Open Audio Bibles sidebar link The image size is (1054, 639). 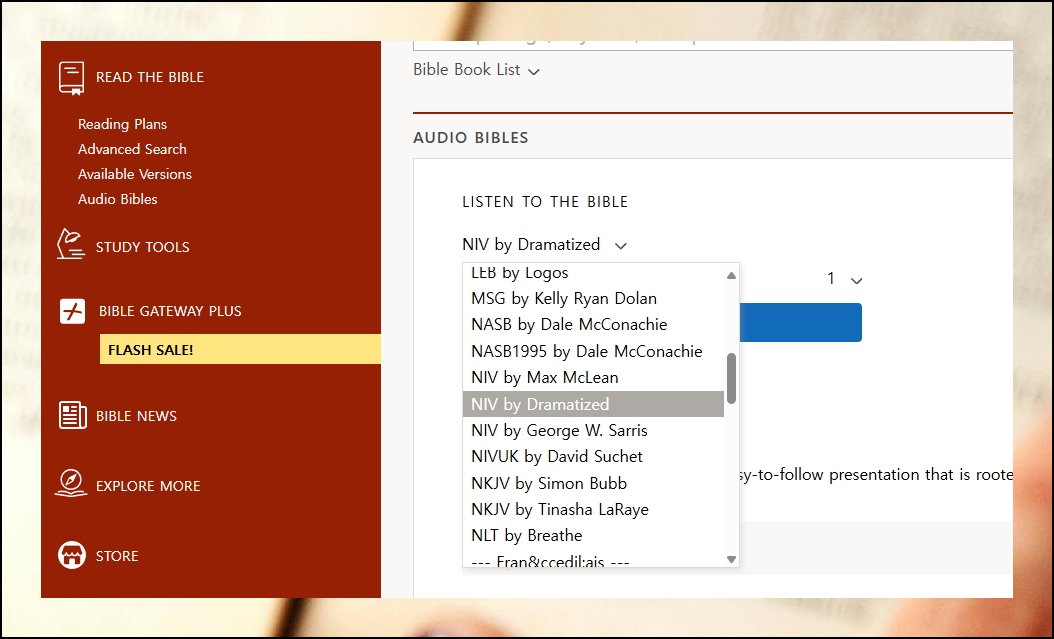118,199
